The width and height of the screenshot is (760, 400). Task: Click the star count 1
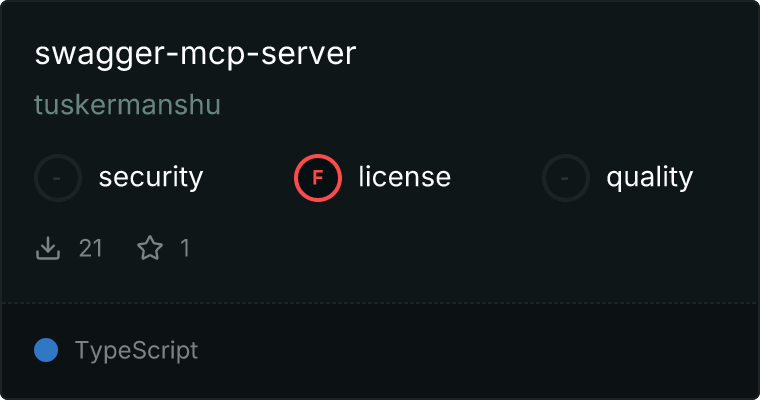click(x=185, y=248)
